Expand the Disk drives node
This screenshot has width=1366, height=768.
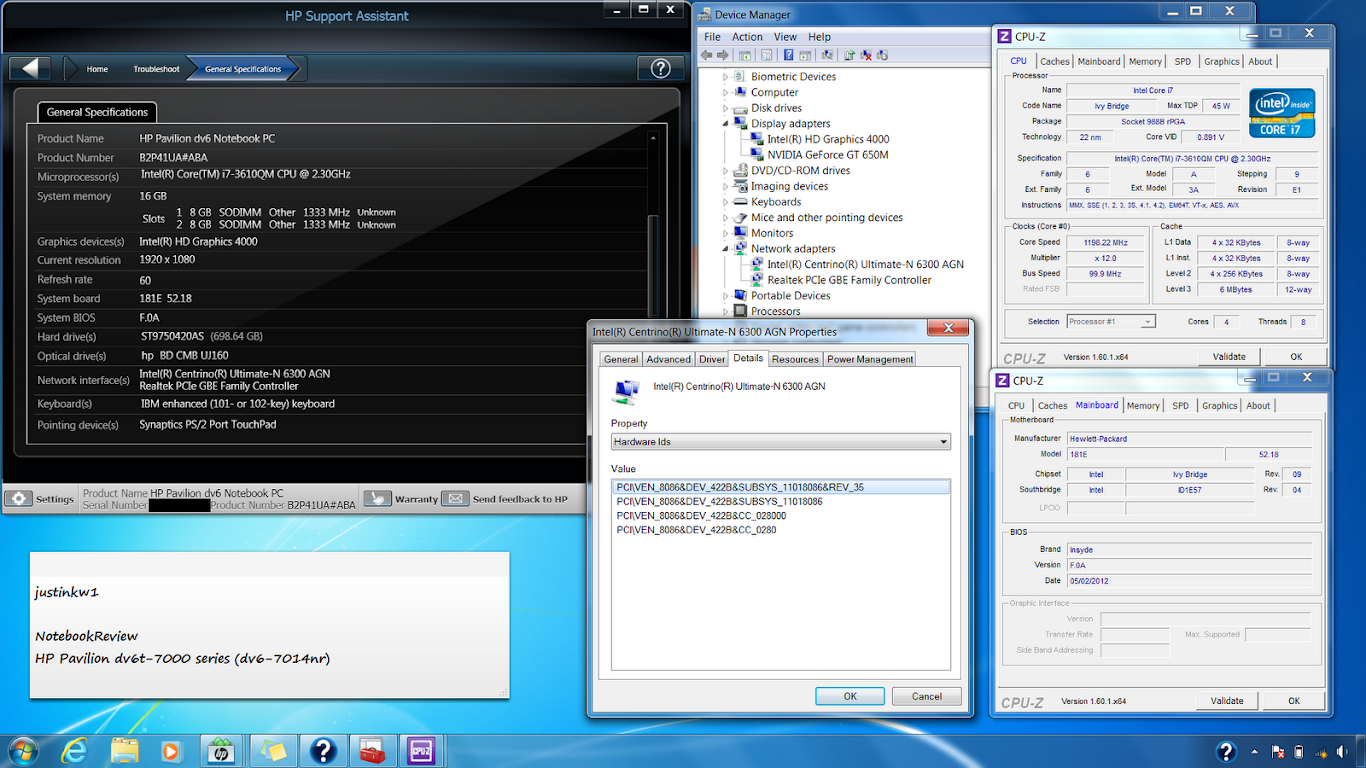tap(727, 108)
